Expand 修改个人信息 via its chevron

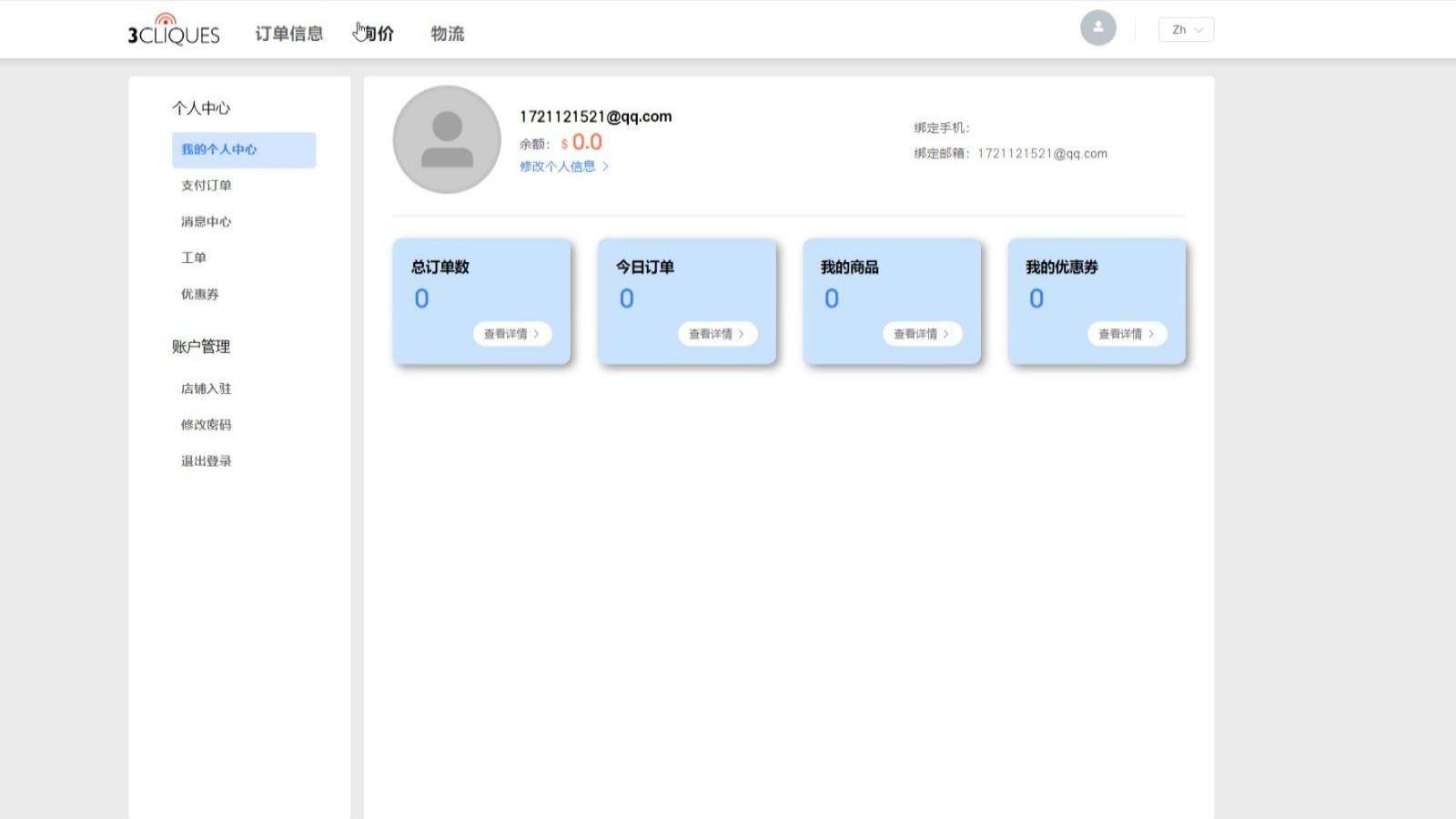608,166
